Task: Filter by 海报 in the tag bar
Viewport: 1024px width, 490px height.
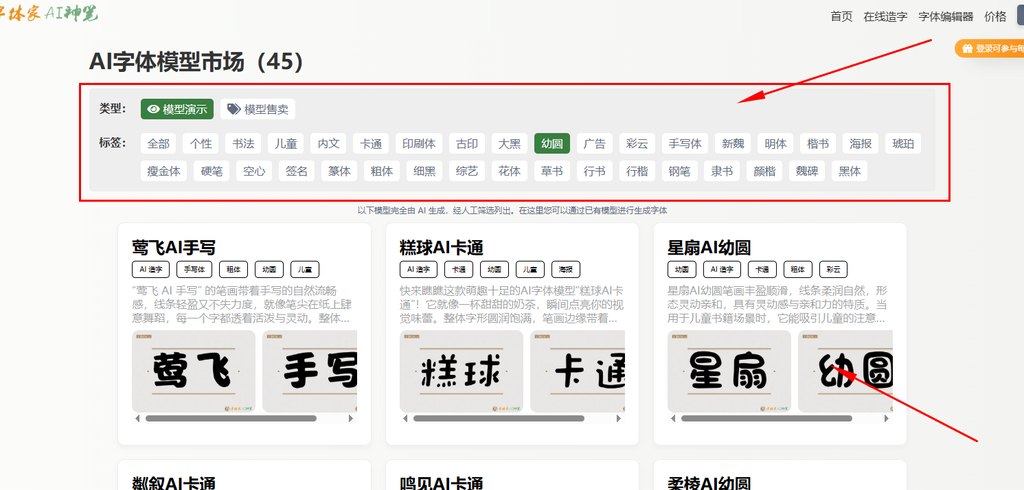Action: [x=861, y=144]
